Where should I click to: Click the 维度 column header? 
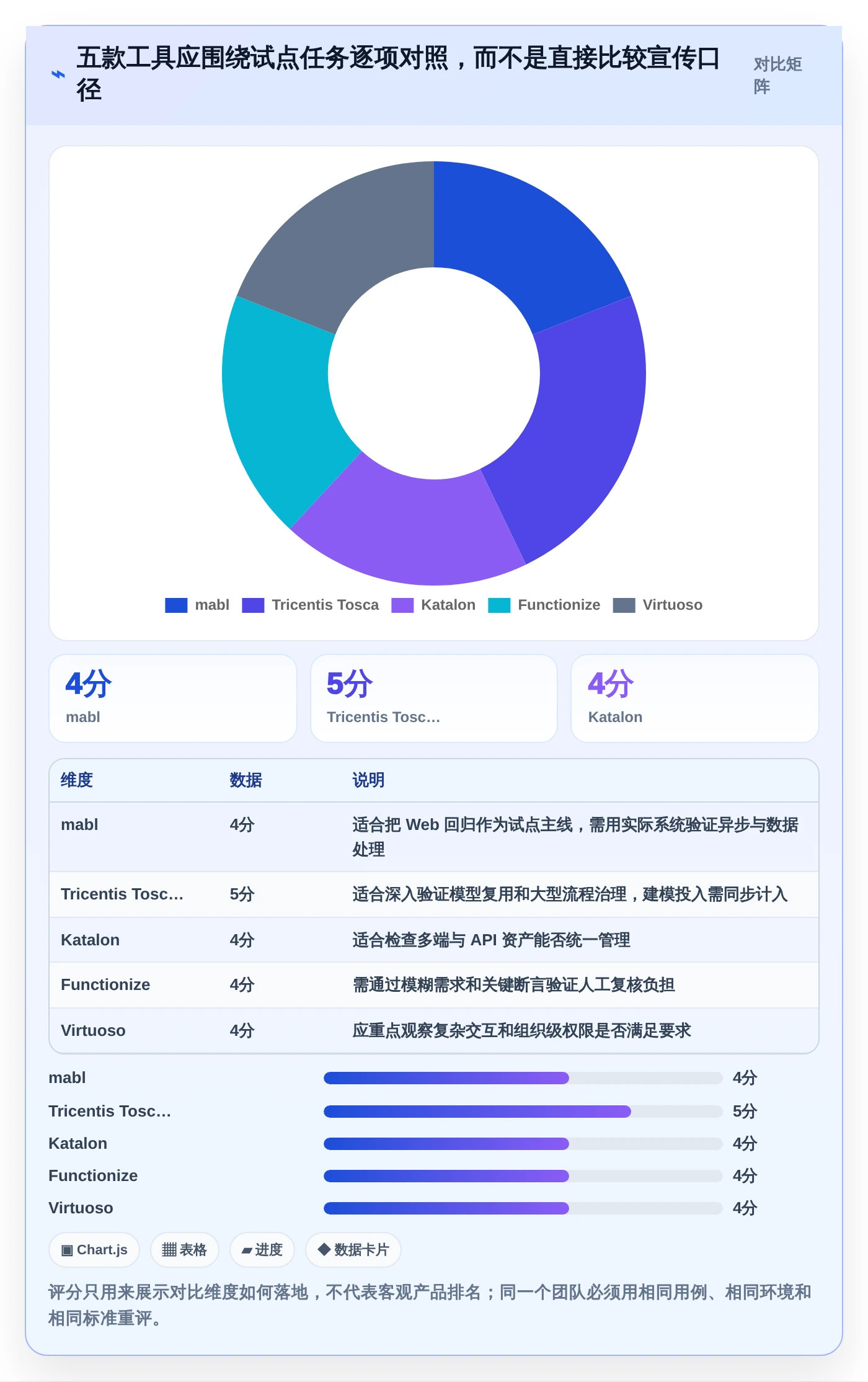click(77, 780)
